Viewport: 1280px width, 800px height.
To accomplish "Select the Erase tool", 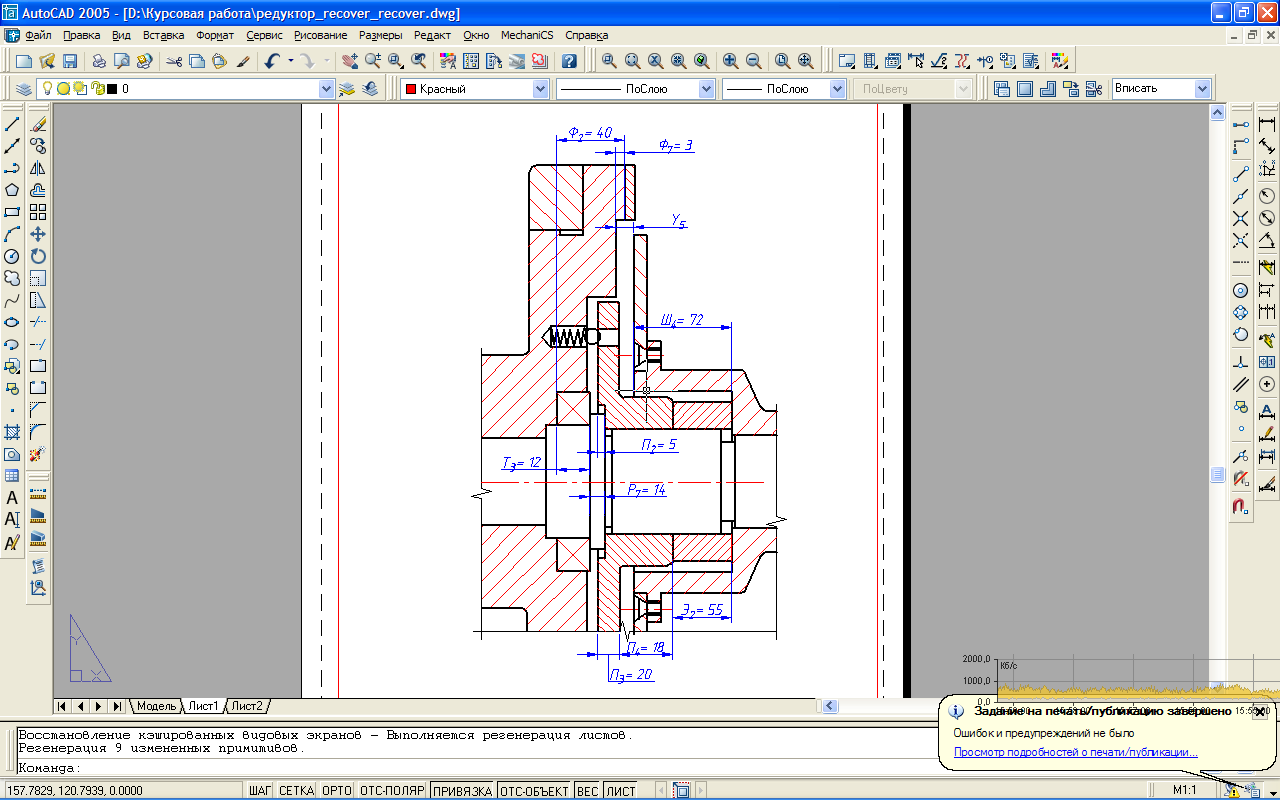I will [38, 125].
